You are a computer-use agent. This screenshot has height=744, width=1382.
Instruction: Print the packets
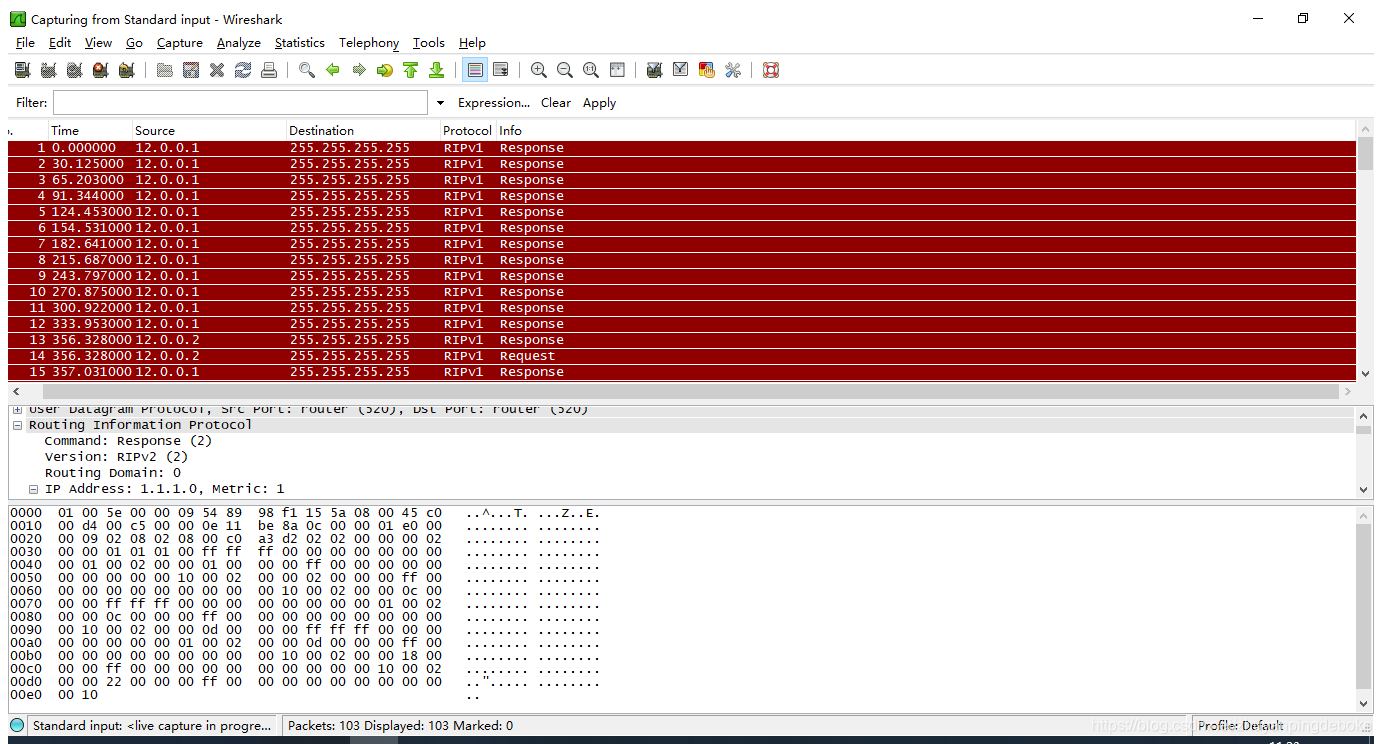(x=269, y=70)
